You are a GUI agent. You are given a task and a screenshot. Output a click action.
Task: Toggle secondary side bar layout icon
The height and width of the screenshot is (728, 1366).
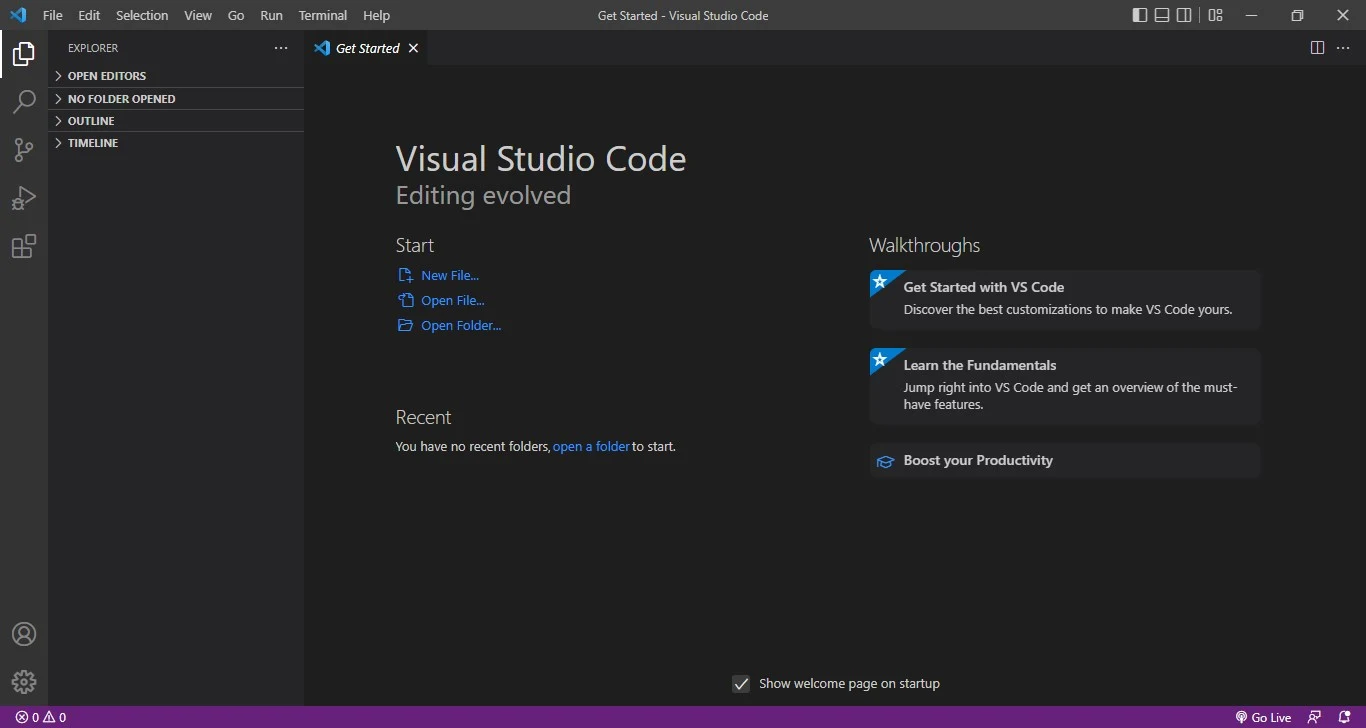(x=1184, y=15)
